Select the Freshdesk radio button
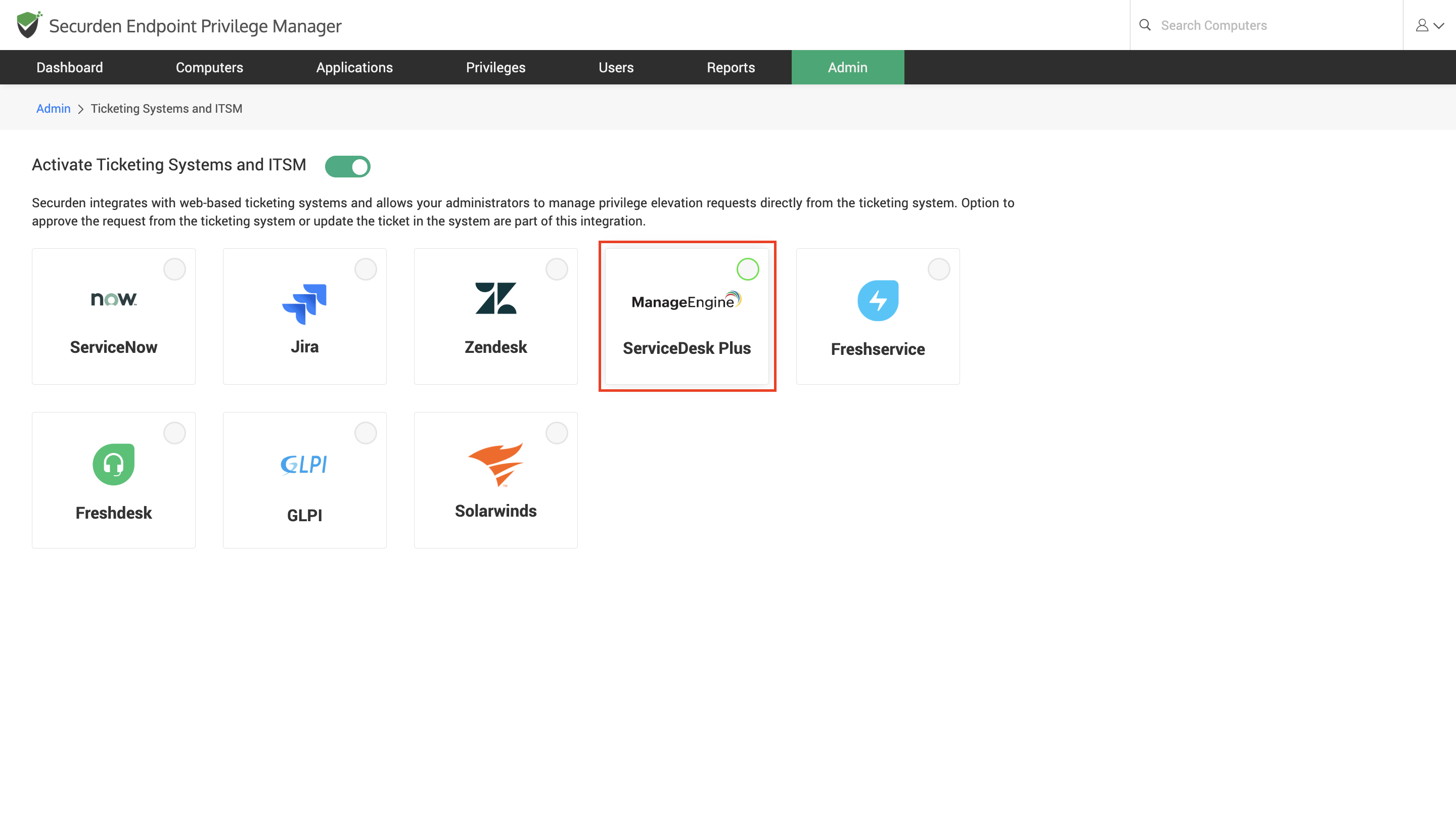The image size is (1456, 821). pyautogui.click(x=174, y=433)
